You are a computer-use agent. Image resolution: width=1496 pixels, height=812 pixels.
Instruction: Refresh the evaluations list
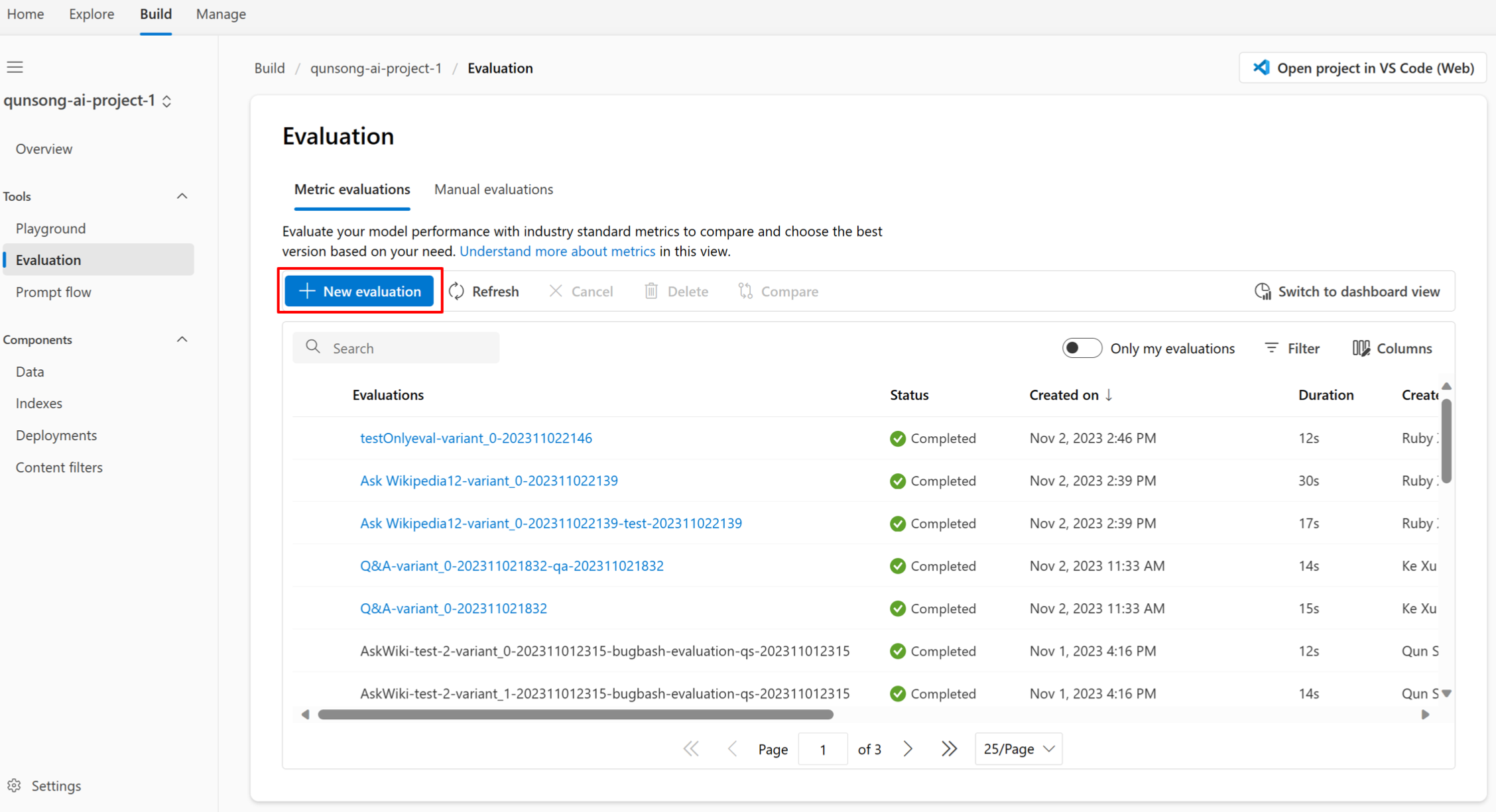coord(484,291)
